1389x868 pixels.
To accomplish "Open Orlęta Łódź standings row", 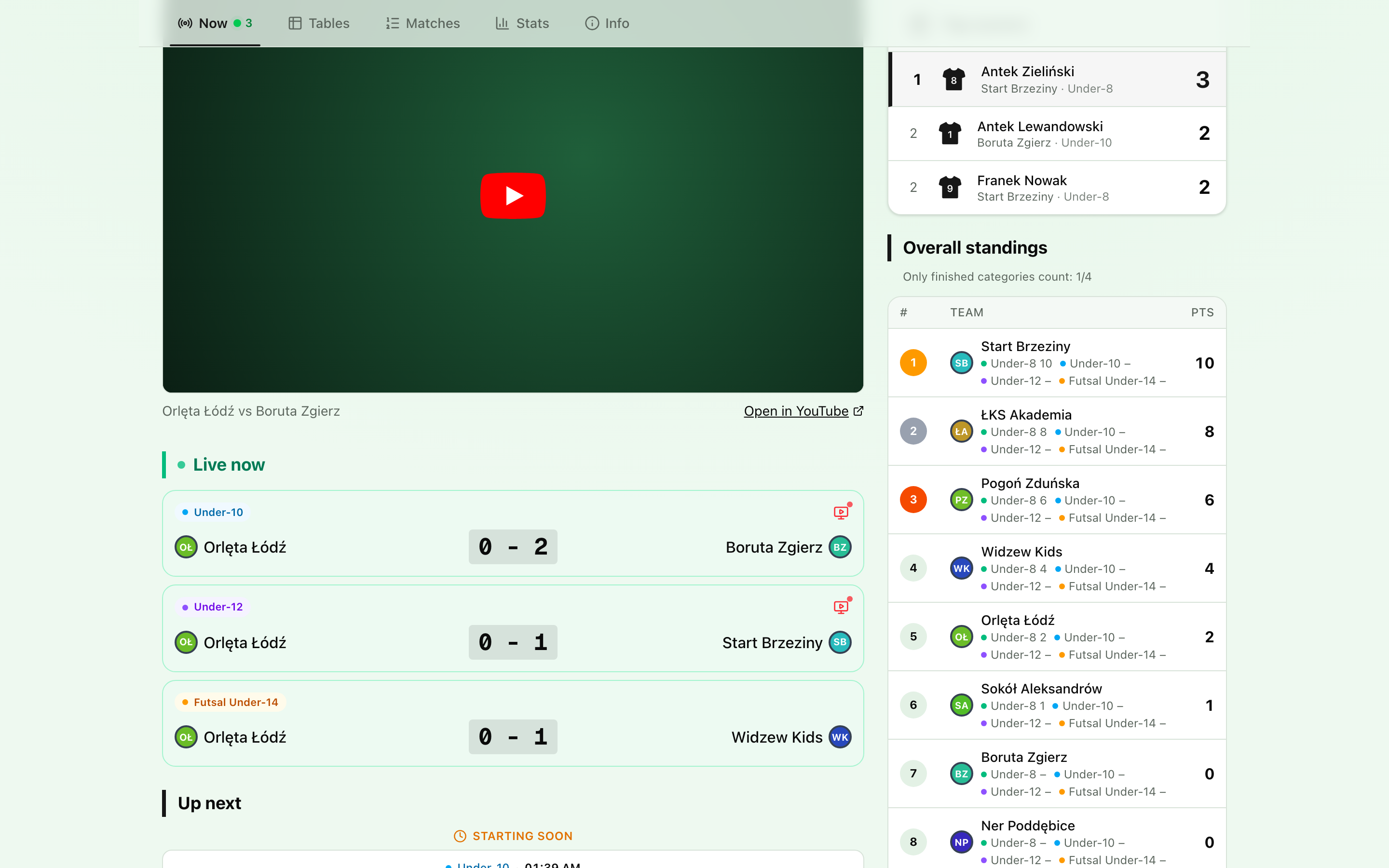I will [x=1057, y=637].
